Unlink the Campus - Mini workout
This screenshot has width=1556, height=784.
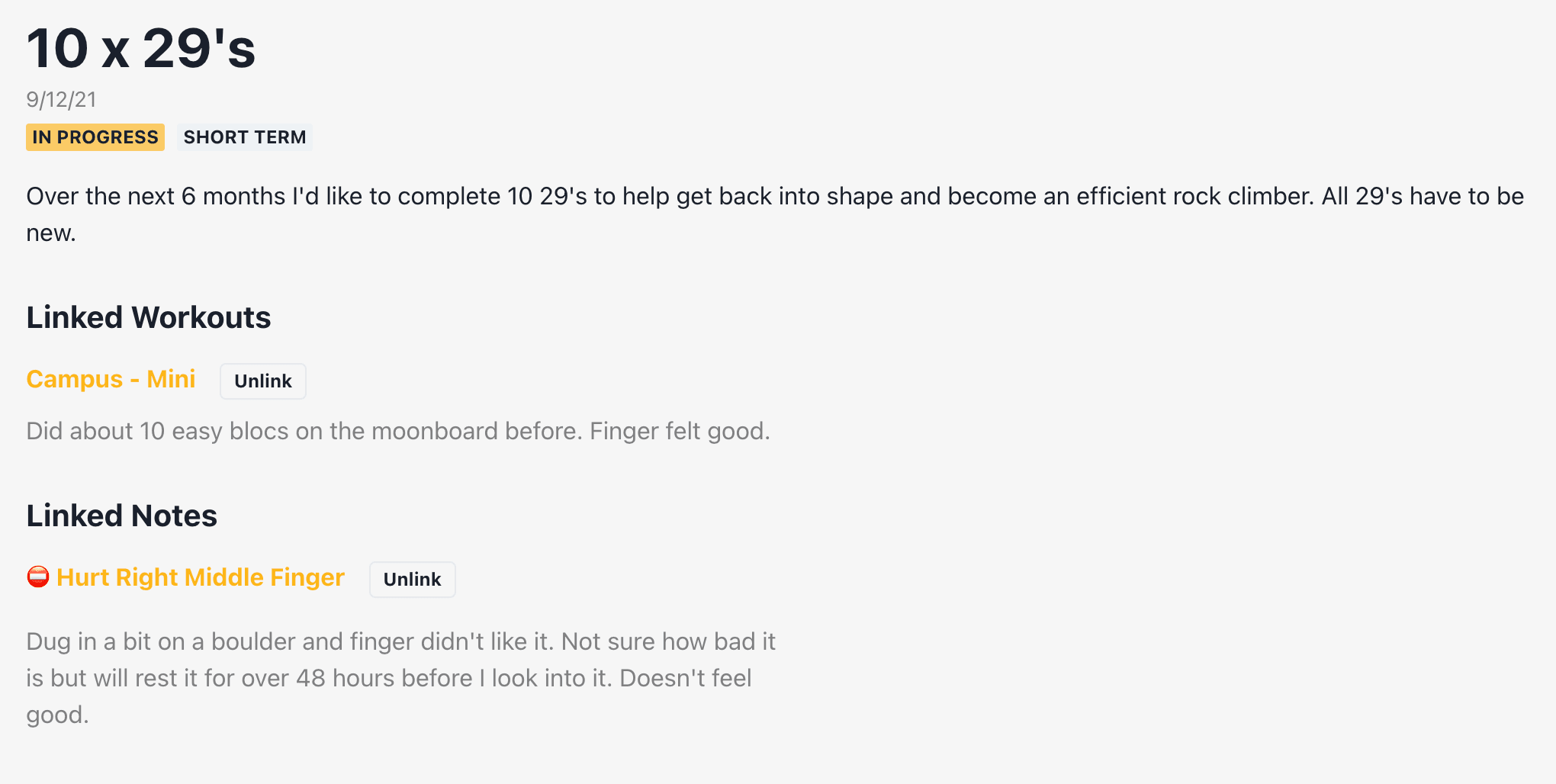(263, 381)
